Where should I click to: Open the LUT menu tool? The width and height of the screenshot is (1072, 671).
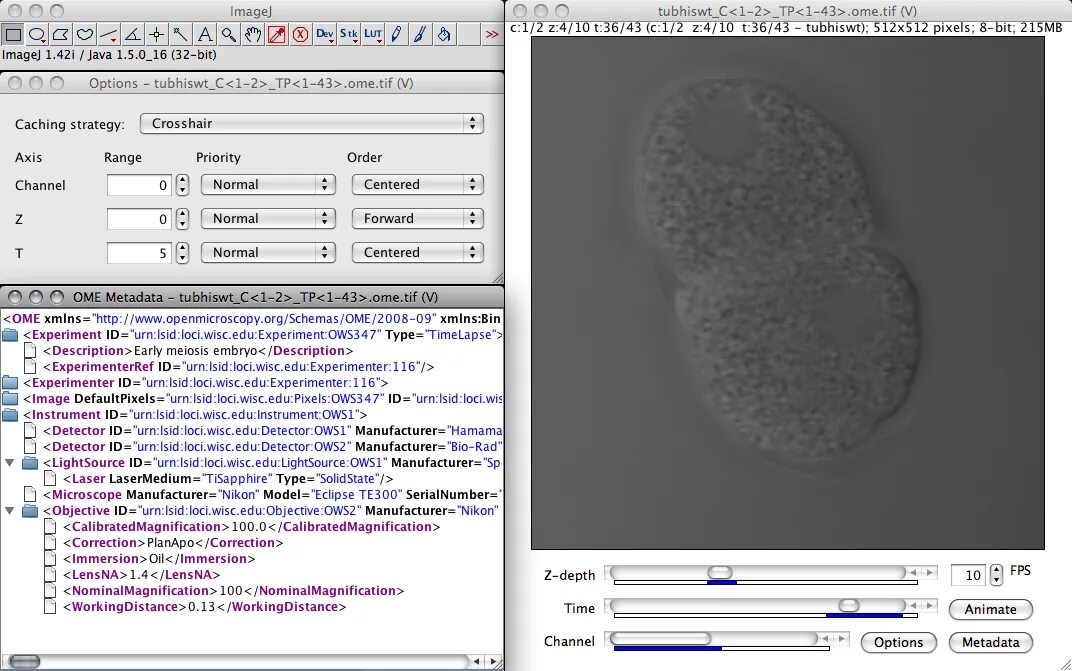point(373,34)
